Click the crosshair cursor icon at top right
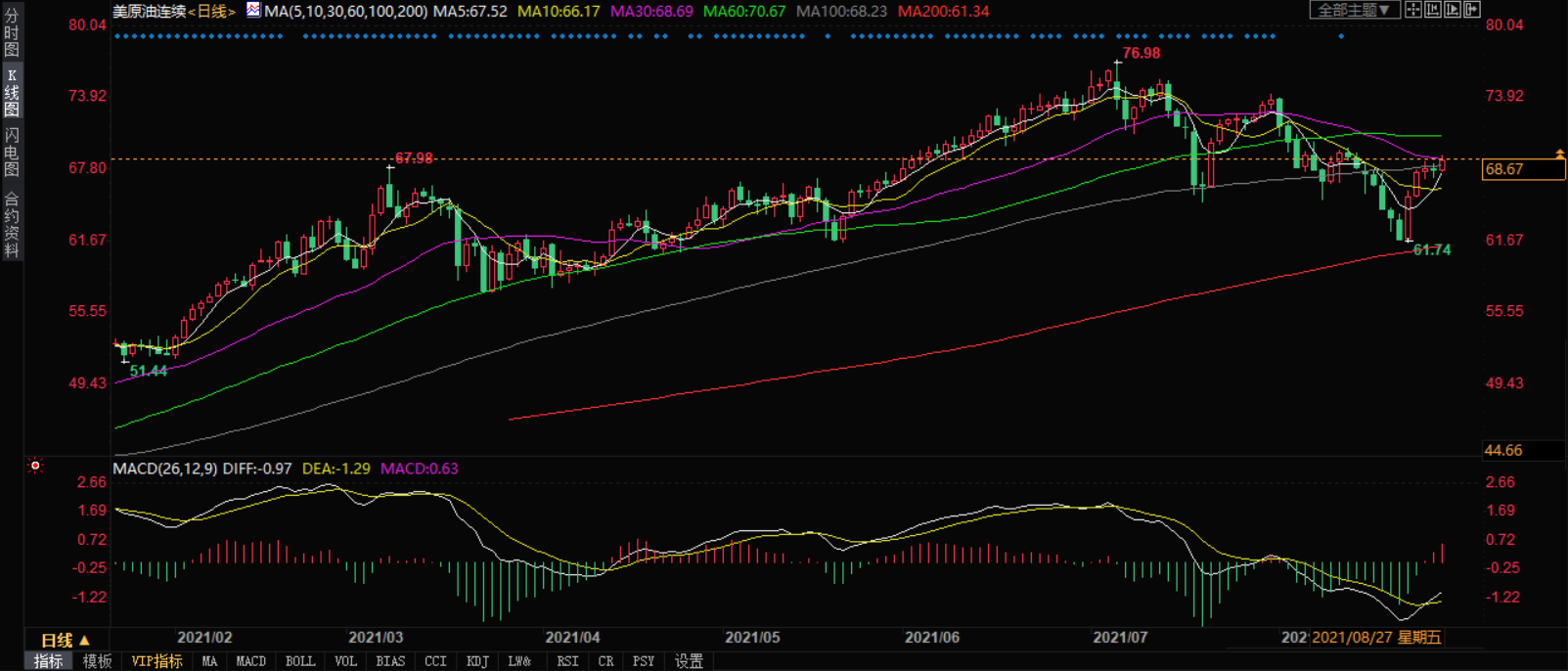This screenshot has height=671, width=1568. [x=1413, y=10]
